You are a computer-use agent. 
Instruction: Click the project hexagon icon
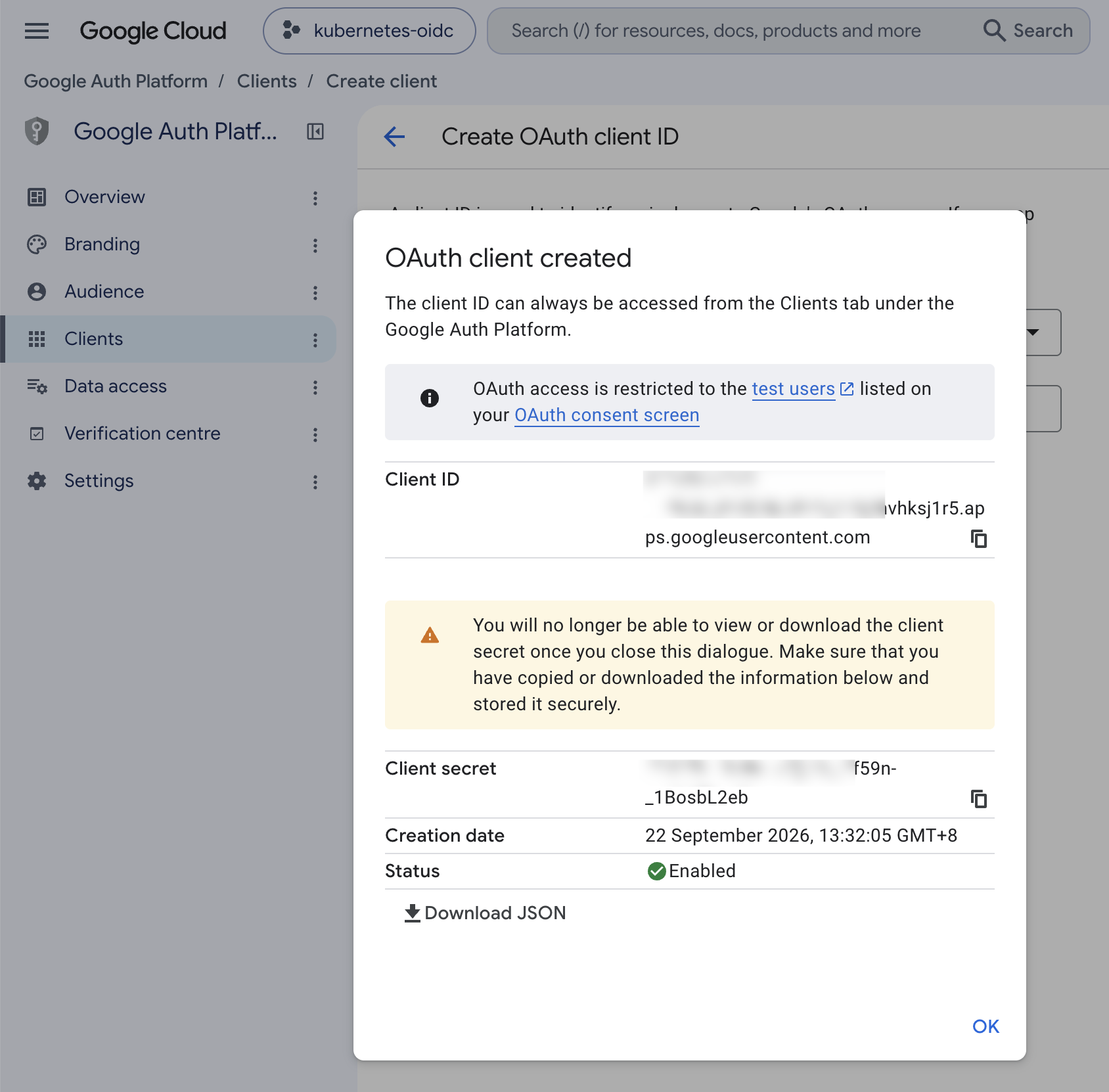pos(291,30)
